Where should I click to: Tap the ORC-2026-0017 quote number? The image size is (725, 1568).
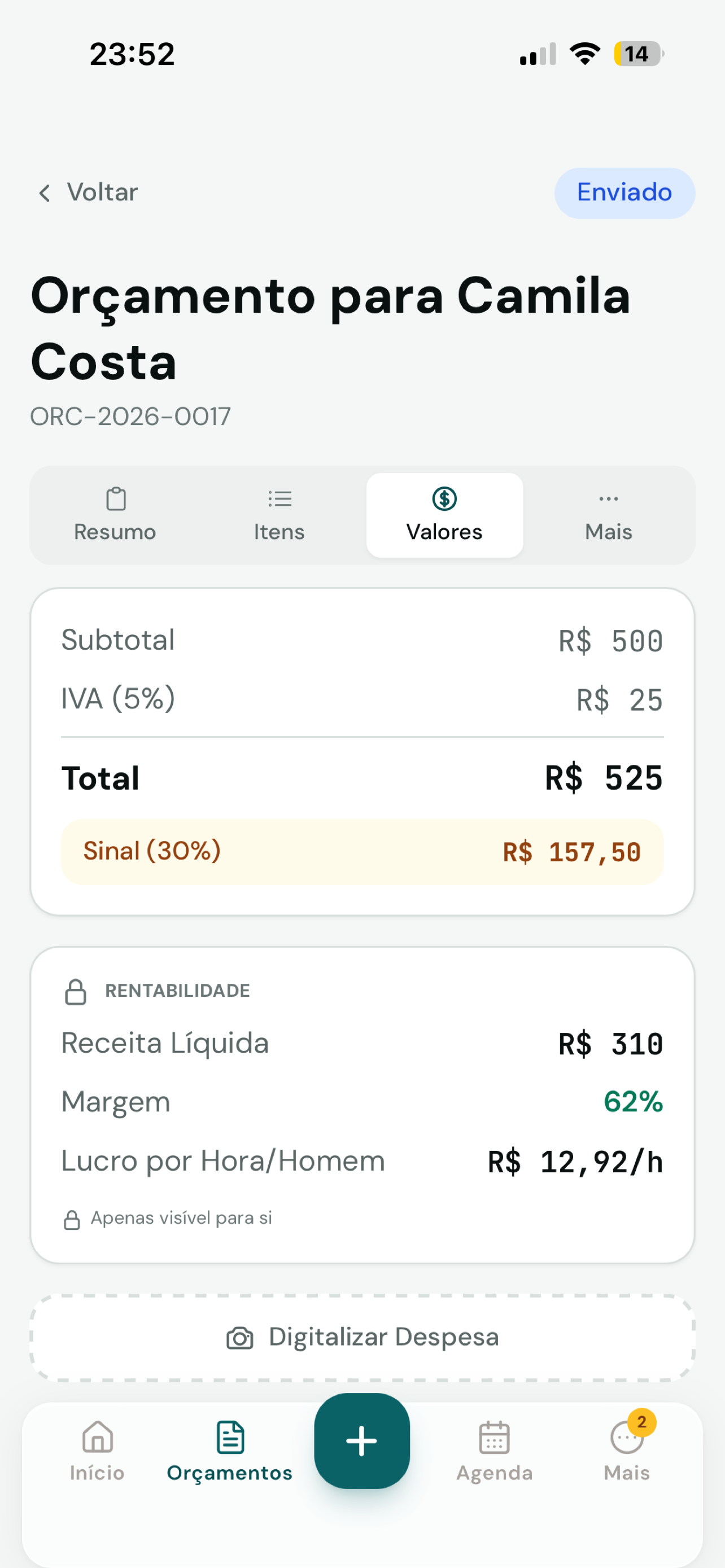point(130,417)
